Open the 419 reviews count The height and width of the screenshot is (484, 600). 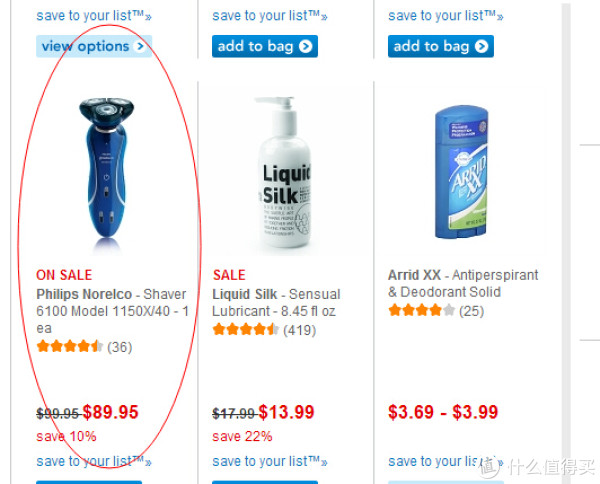click(x=299, y=330)
